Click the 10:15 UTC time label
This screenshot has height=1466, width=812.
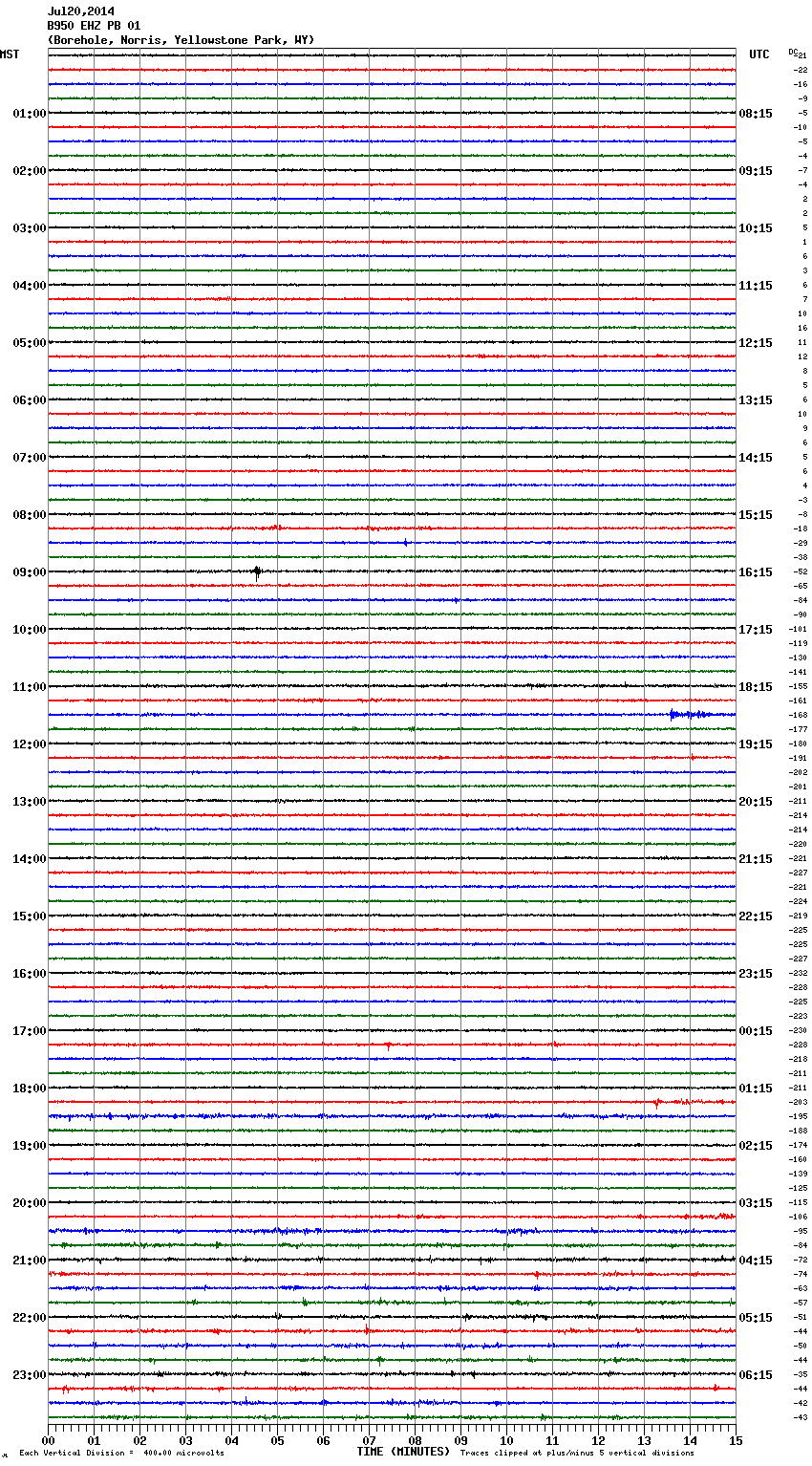coord(756,228)
